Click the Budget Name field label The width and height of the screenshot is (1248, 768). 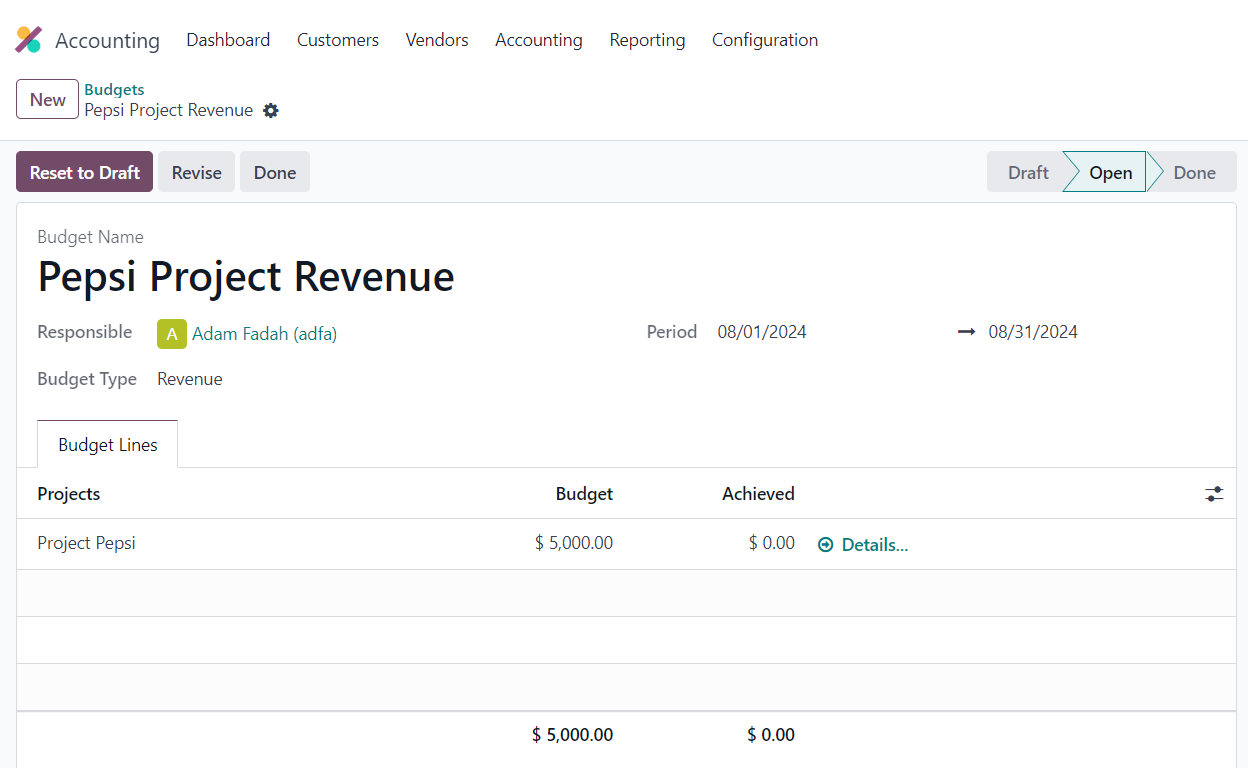[x=90, y=237]
